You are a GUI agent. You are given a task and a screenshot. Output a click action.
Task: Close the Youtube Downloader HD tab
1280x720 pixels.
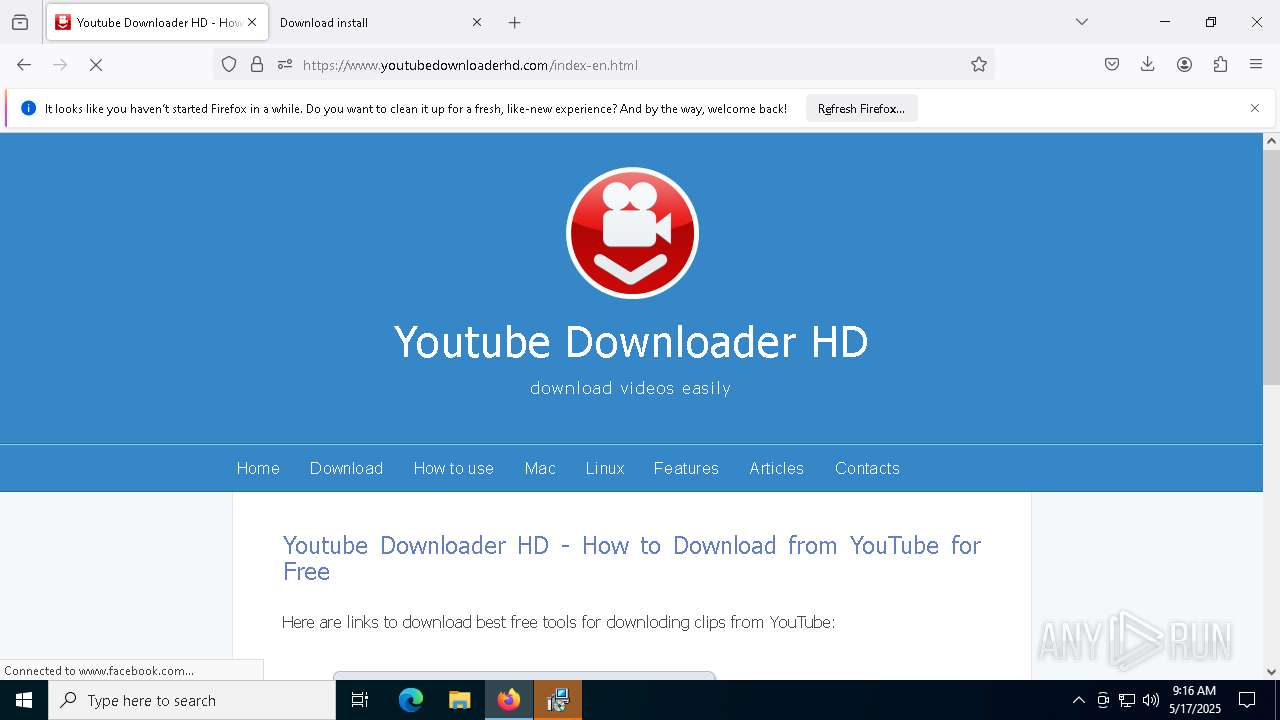252,22
